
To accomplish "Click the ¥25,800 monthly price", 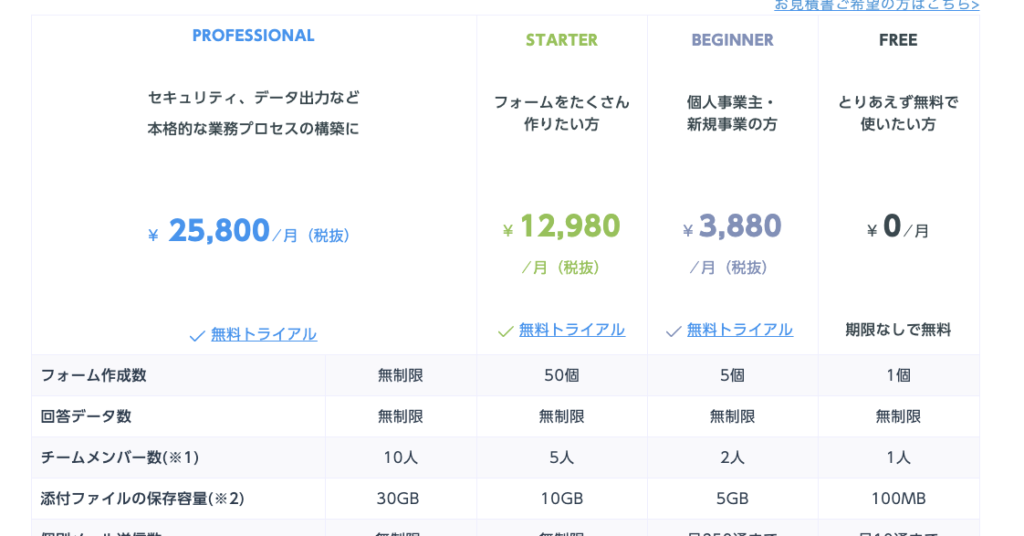I will pyautogui.click(x=219, y=231).
